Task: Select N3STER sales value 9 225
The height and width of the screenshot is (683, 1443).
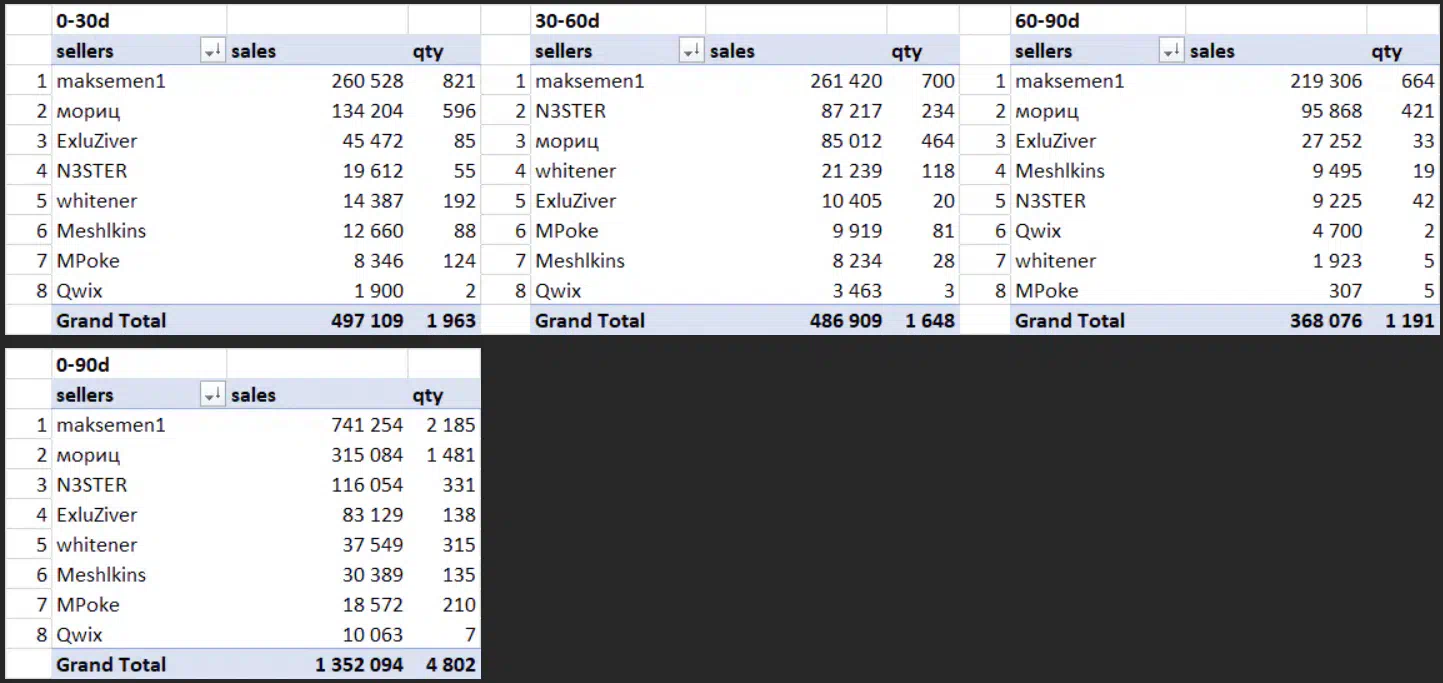Action: 1338,201
